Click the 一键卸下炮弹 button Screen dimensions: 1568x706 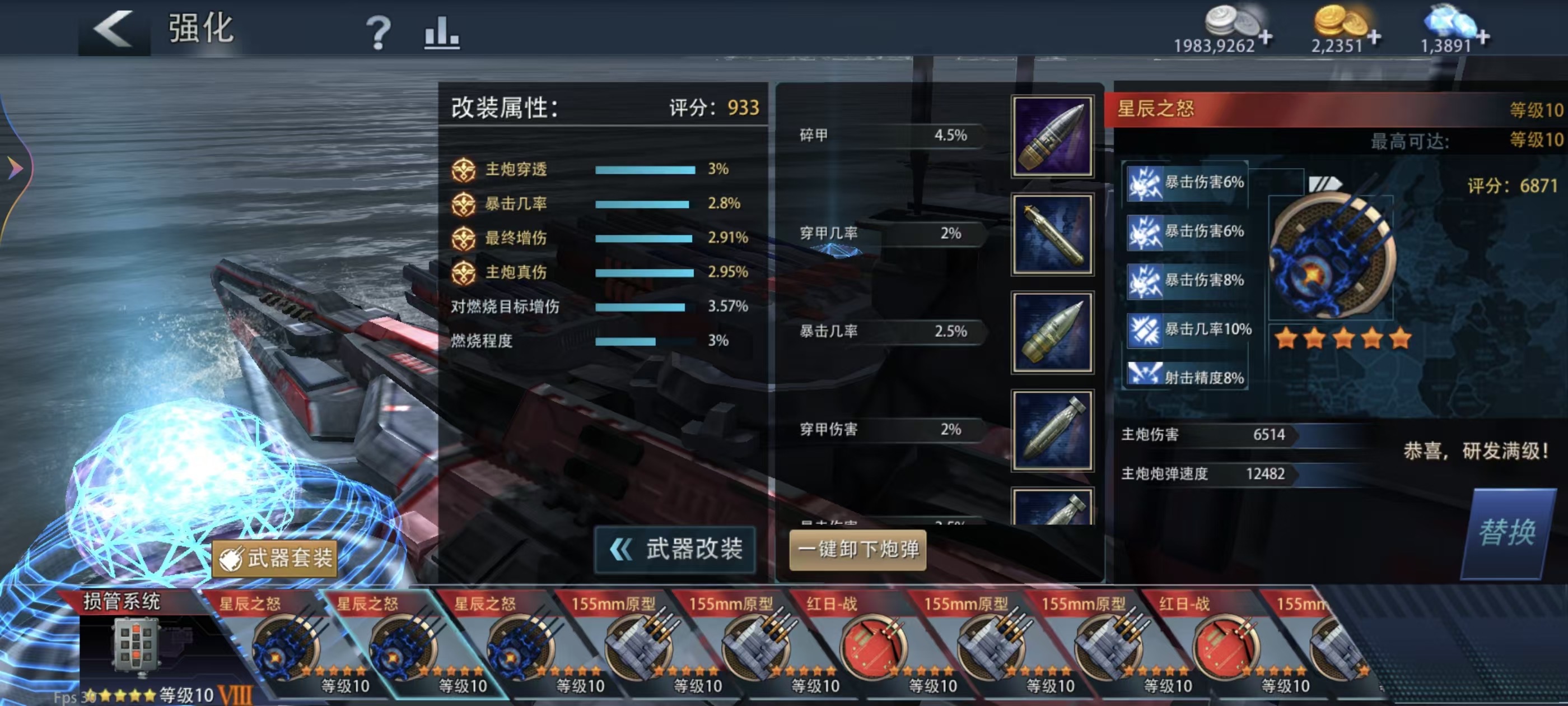click(858, 550)
